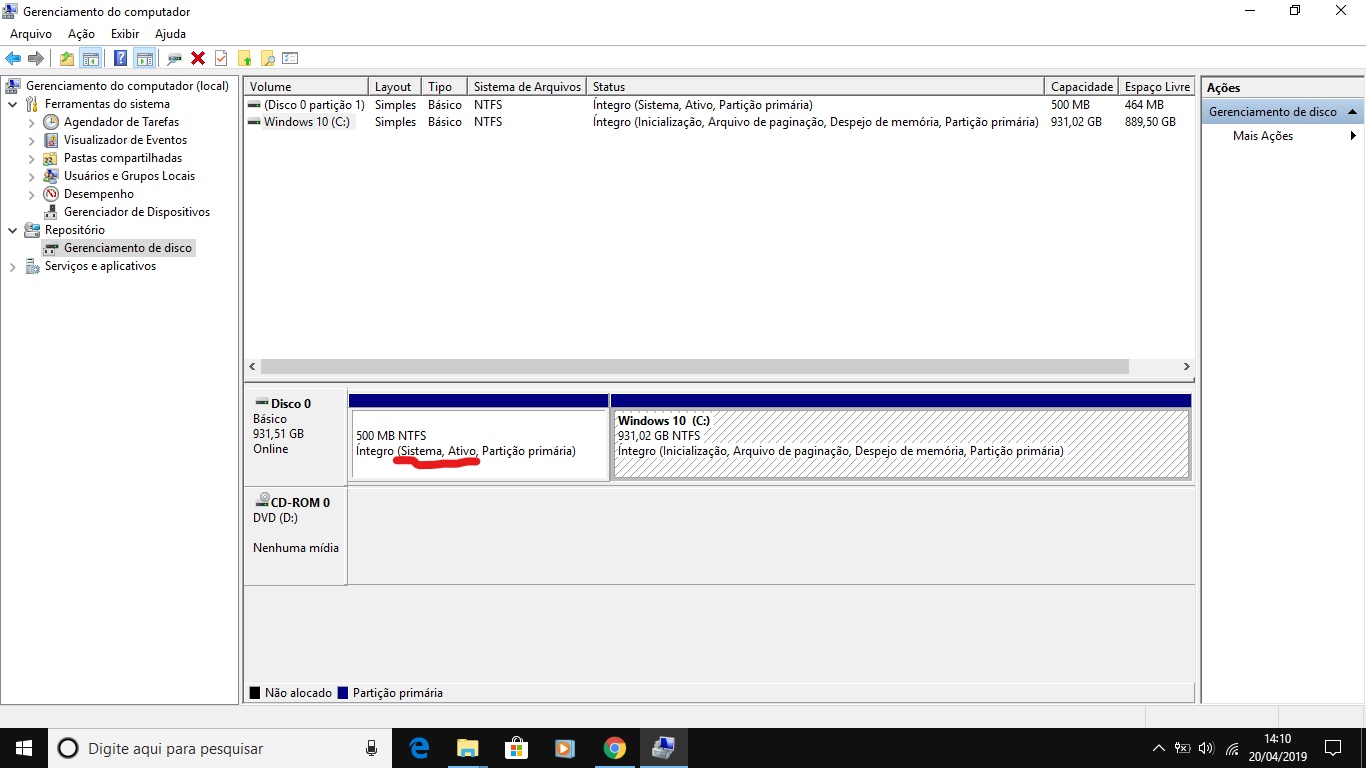Viewport: 1366px width, 768px height.
Task: Click the blue Back arrow in toolbar
Action: [13, 59]
